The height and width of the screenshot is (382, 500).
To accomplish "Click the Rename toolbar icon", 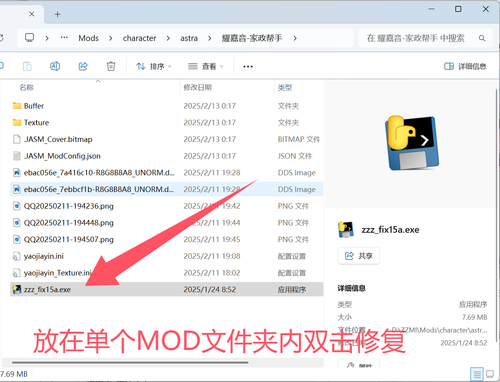I will click(x=55, y=66).
